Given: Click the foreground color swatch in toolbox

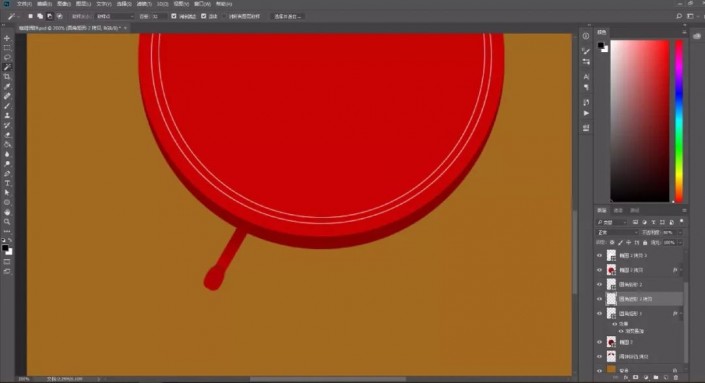Looking at the screenshot, I should [x=5, y=248].
